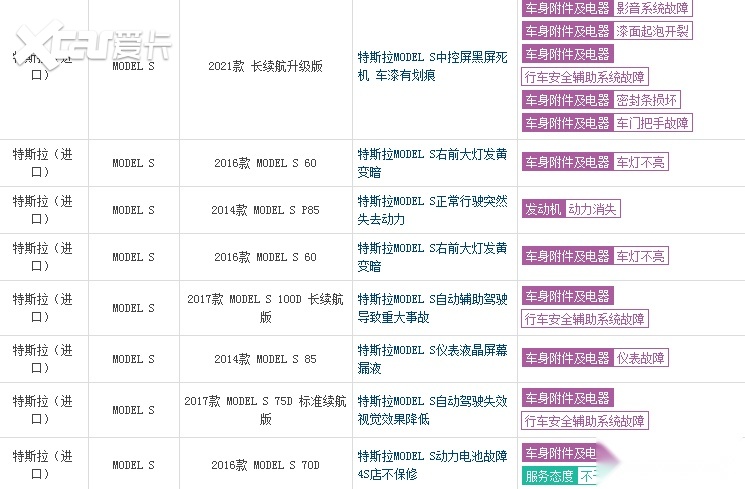The width and height of the screenshot is (745, 489).
Task: Click the 车门把手故障 tag
Action: [x=652, y=123]
